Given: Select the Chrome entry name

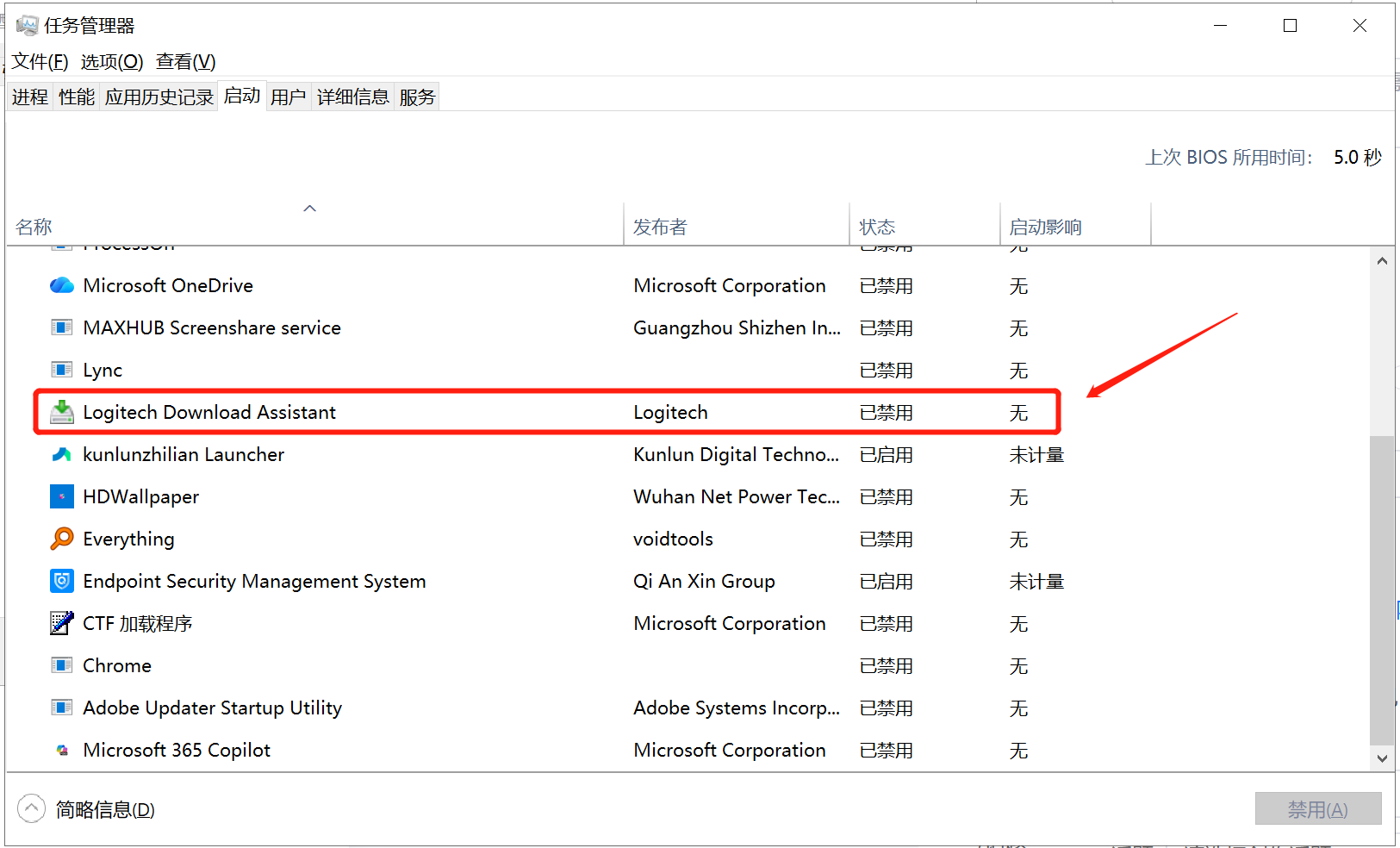Looking at the screenshot, I should point(117,665).
